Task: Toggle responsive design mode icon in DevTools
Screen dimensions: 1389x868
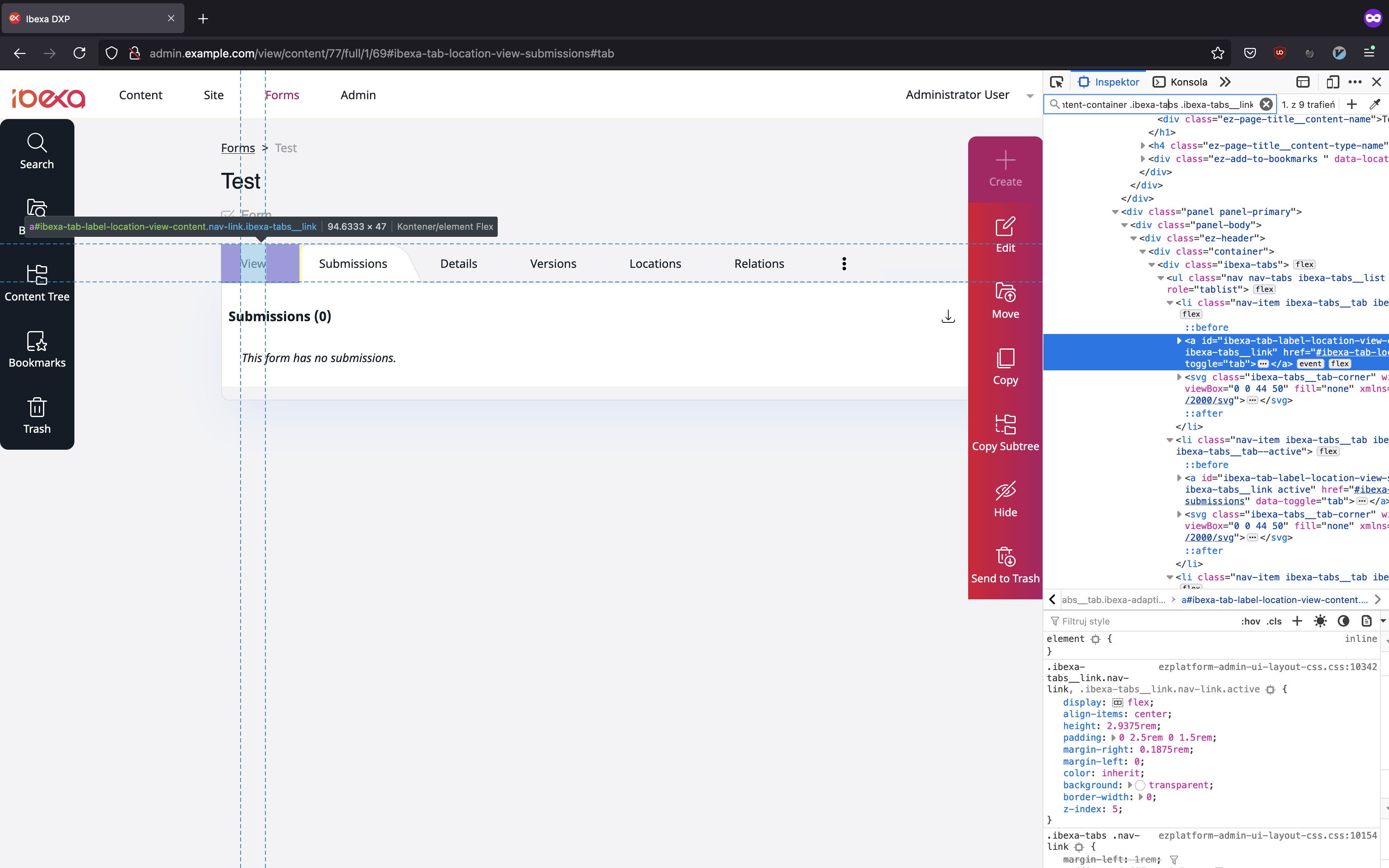Action: tap(1333, 82)
